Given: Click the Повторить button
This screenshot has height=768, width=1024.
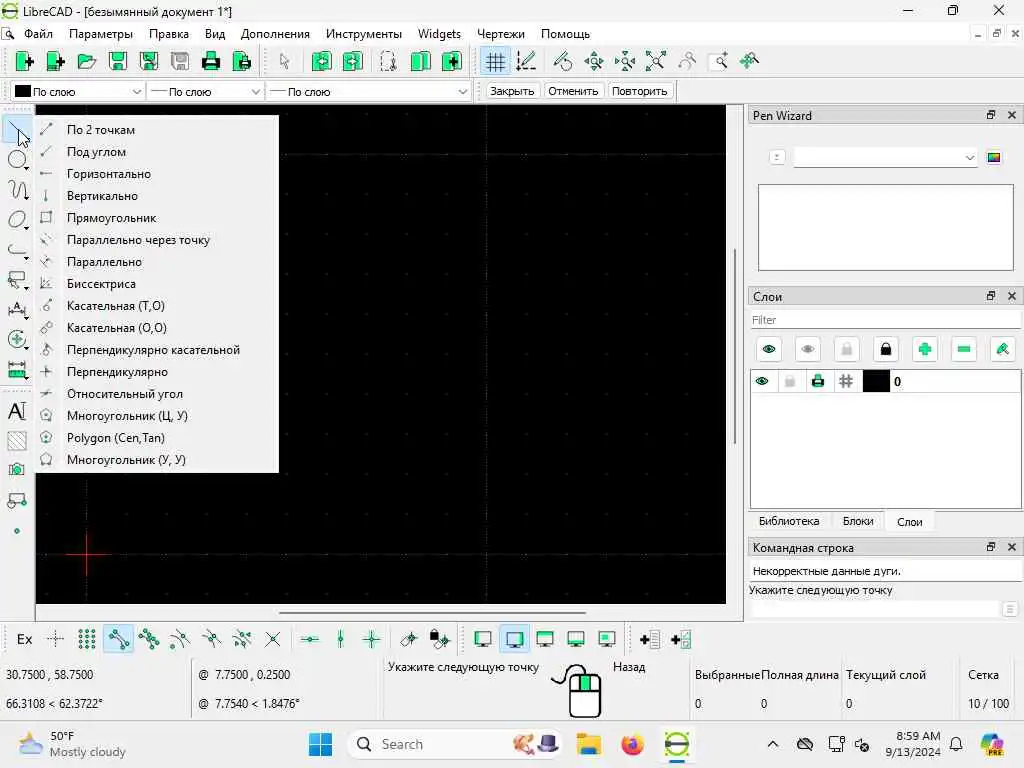Looking at the screenshot, I should pos(639,91).
